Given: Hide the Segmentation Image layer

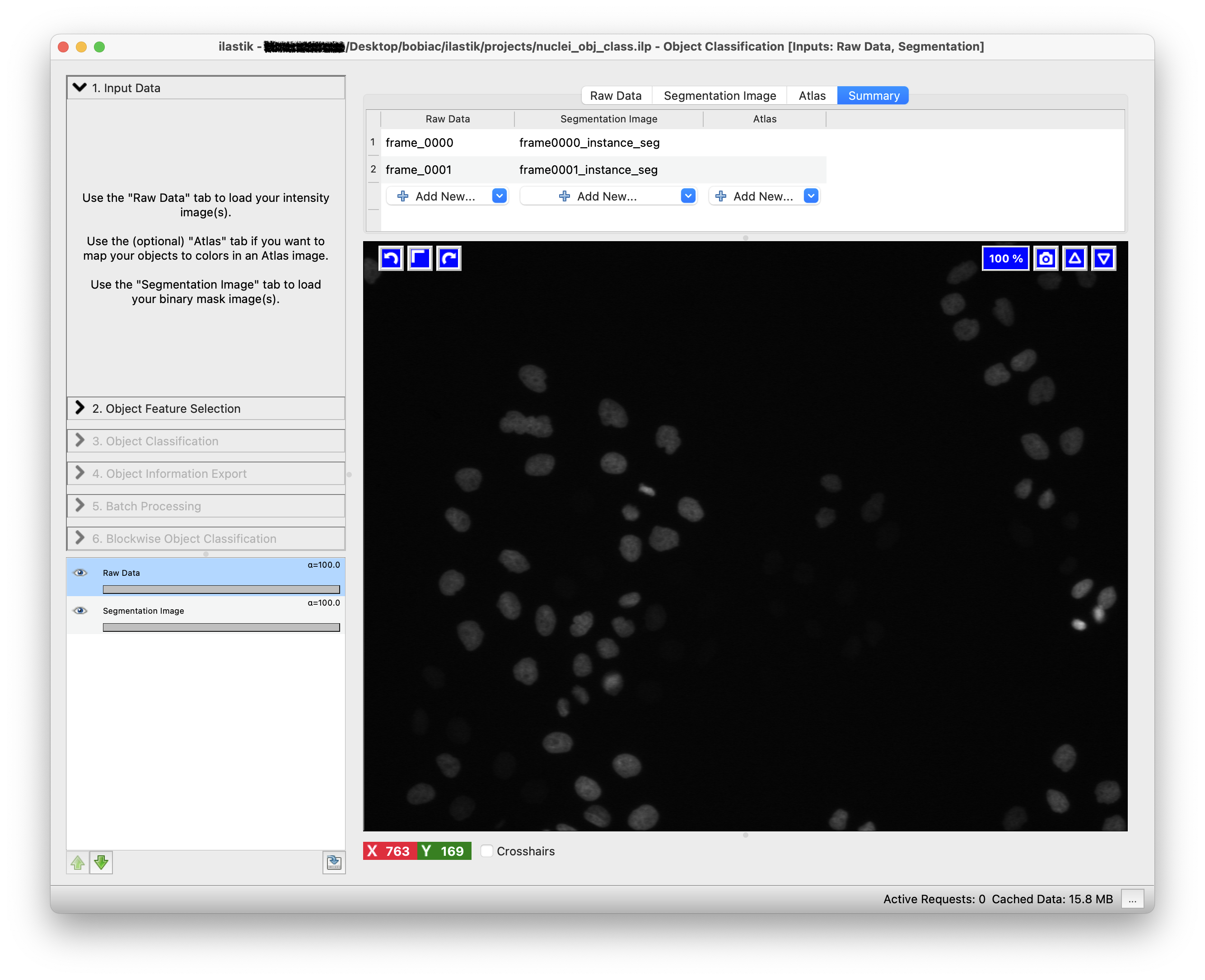Looking at the screenshot, I should (80, 610).
